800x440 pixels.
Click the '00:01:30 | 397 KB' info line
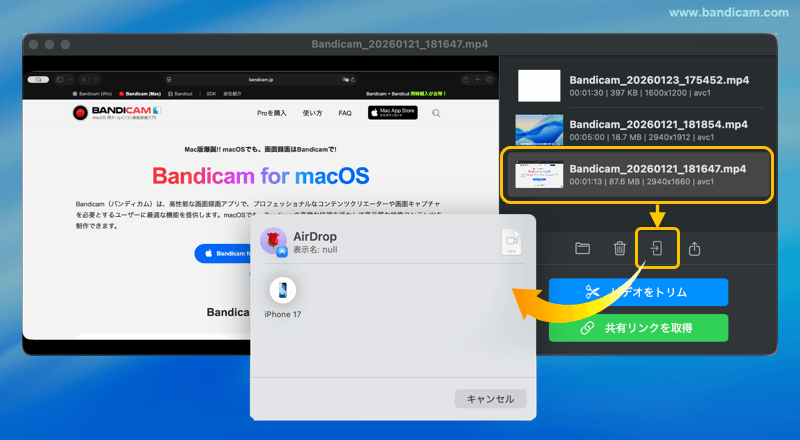[640, 93]
